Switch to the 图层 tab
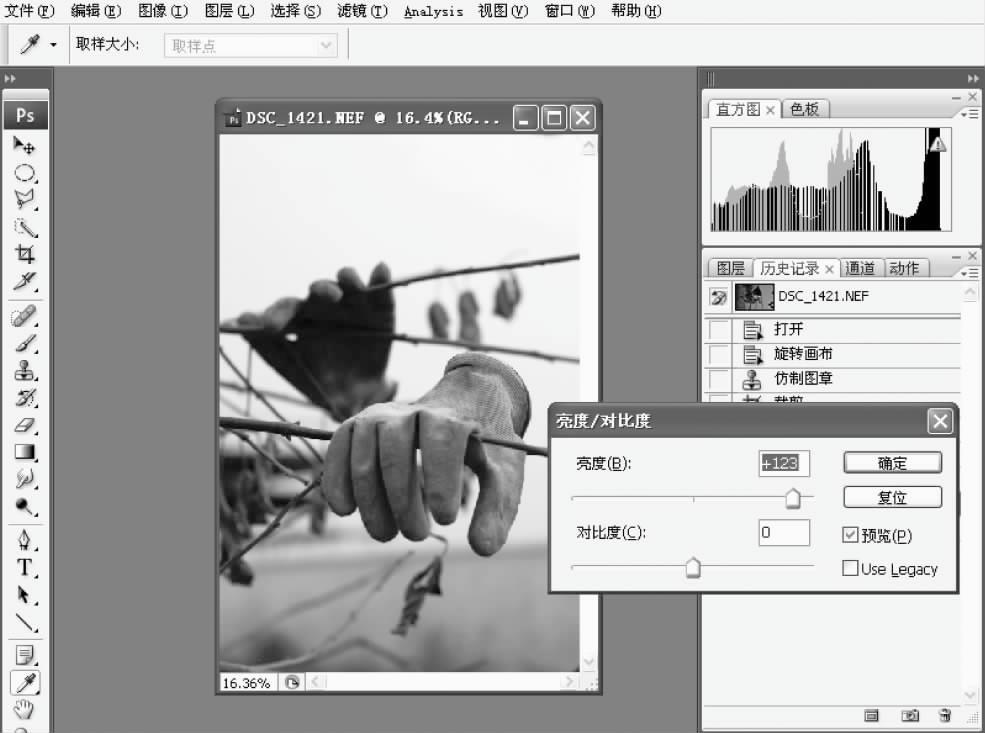 731,268
